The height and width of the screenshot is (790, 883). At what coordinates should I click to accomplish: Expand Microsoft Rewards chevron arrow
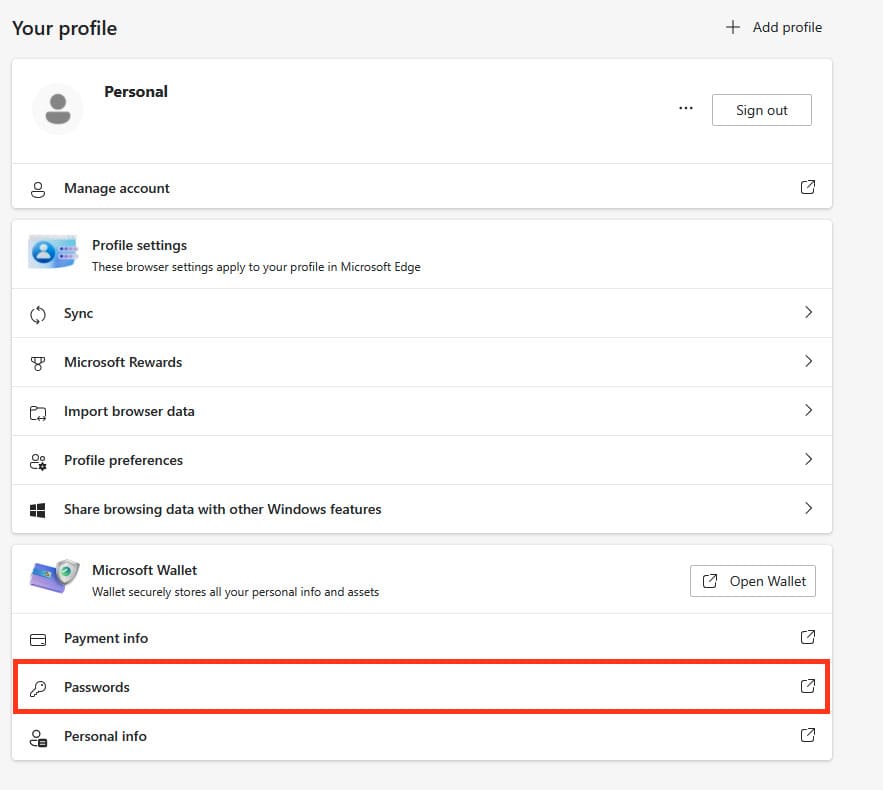click(x=808, y=362)
